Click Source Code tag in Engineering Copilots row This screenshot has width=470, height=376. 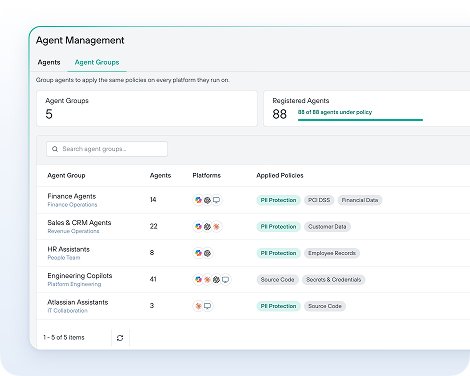tap(277, 280)
